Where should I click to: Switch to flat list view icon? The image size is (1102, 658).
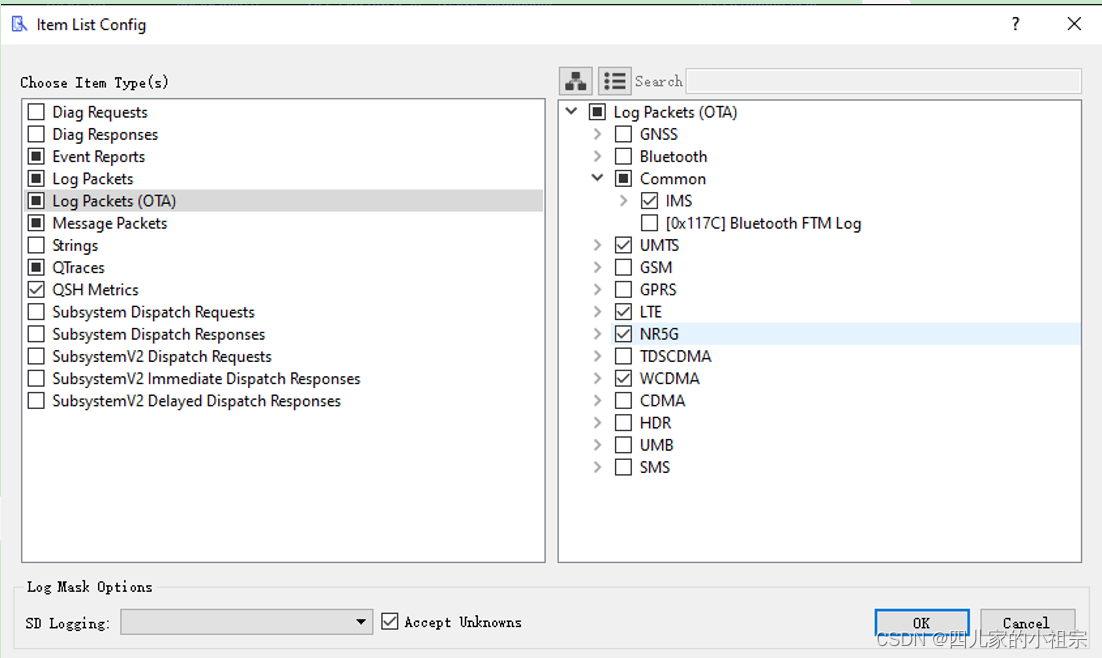[x=614, y=82]
